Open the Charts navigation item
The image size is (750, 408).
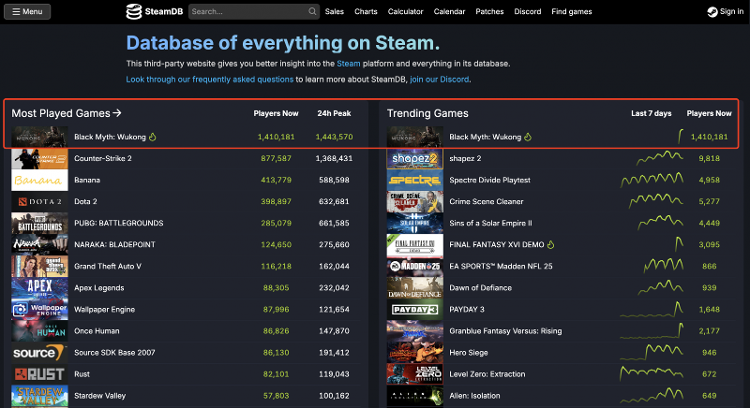(x=366, y=12)
